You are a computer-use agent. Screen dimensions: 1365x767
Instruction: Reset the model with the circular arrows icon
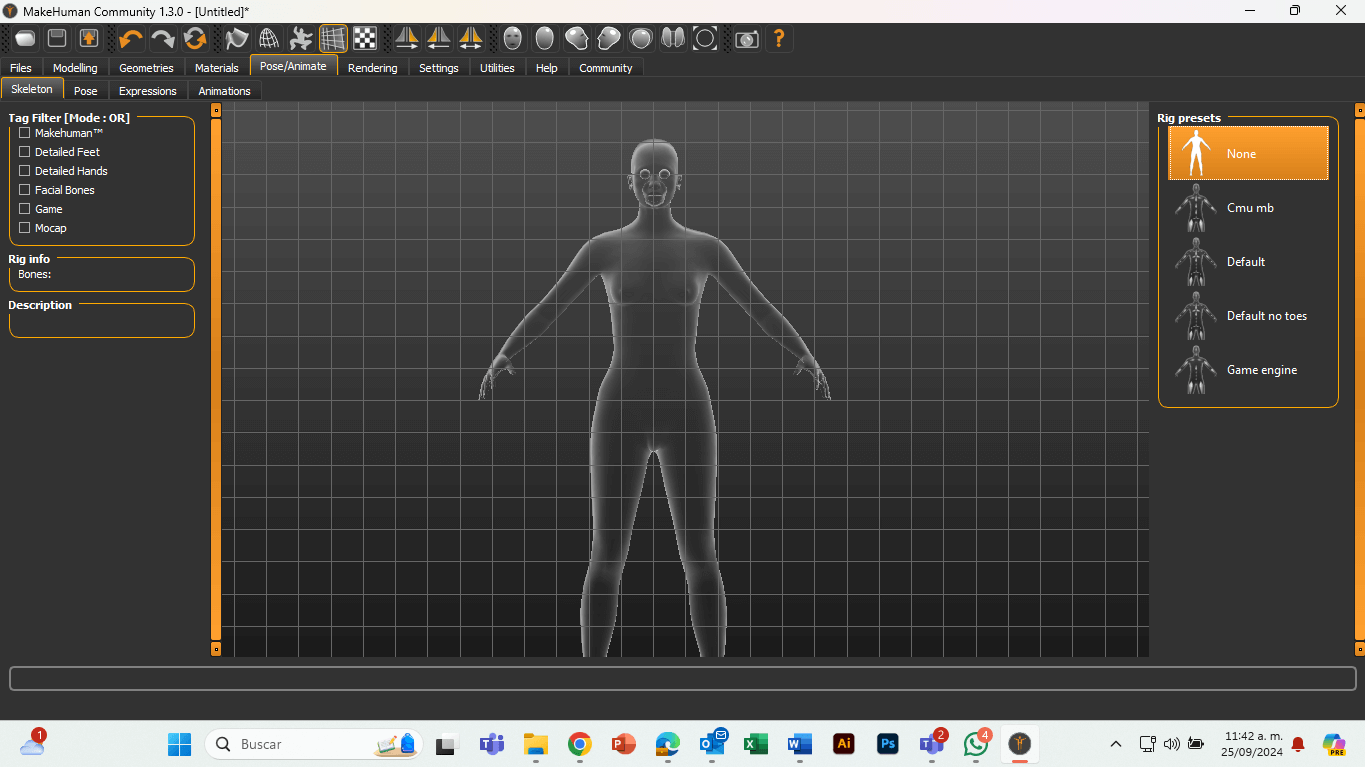[194, 39]
